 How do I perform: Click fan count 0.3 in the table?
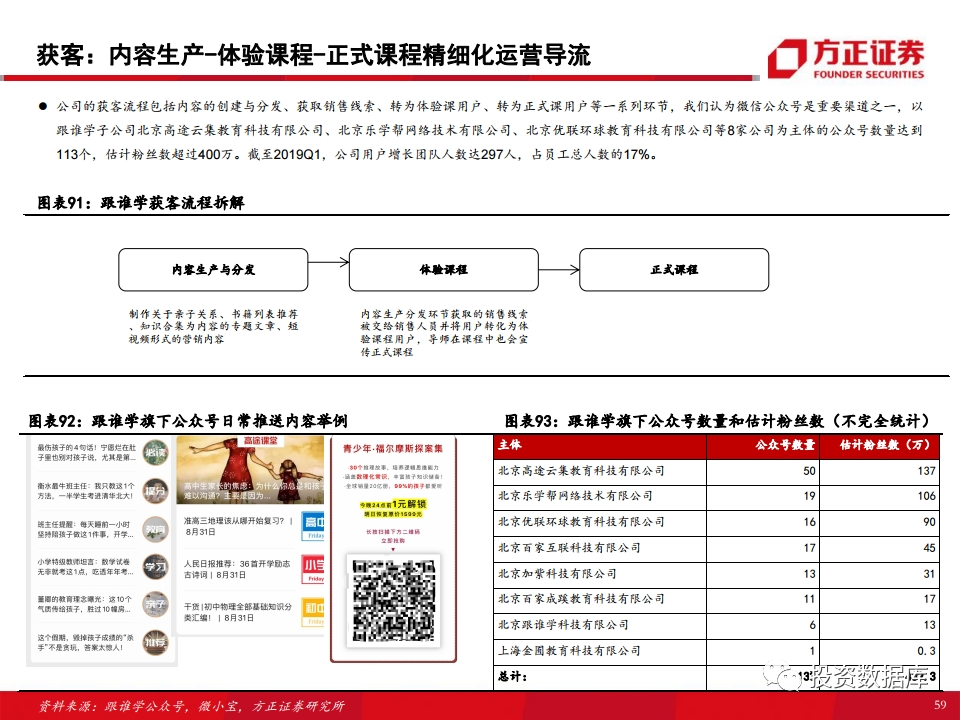926,651
